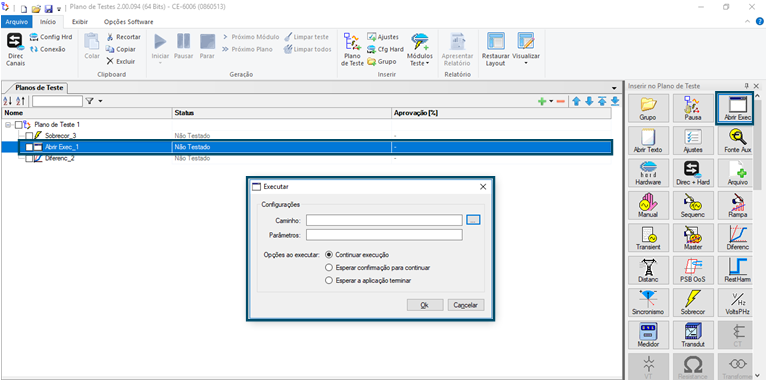Insert a Pausa item
The width and height of the screenshot is (768, 381).
[693, 108]
